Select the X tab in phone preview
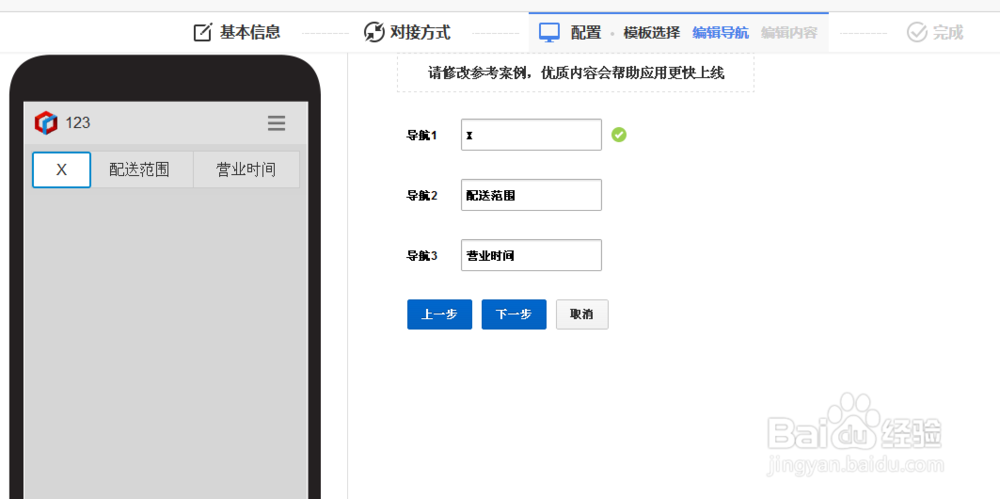Viewport: 1000px width, 499px height. (61, 170)
